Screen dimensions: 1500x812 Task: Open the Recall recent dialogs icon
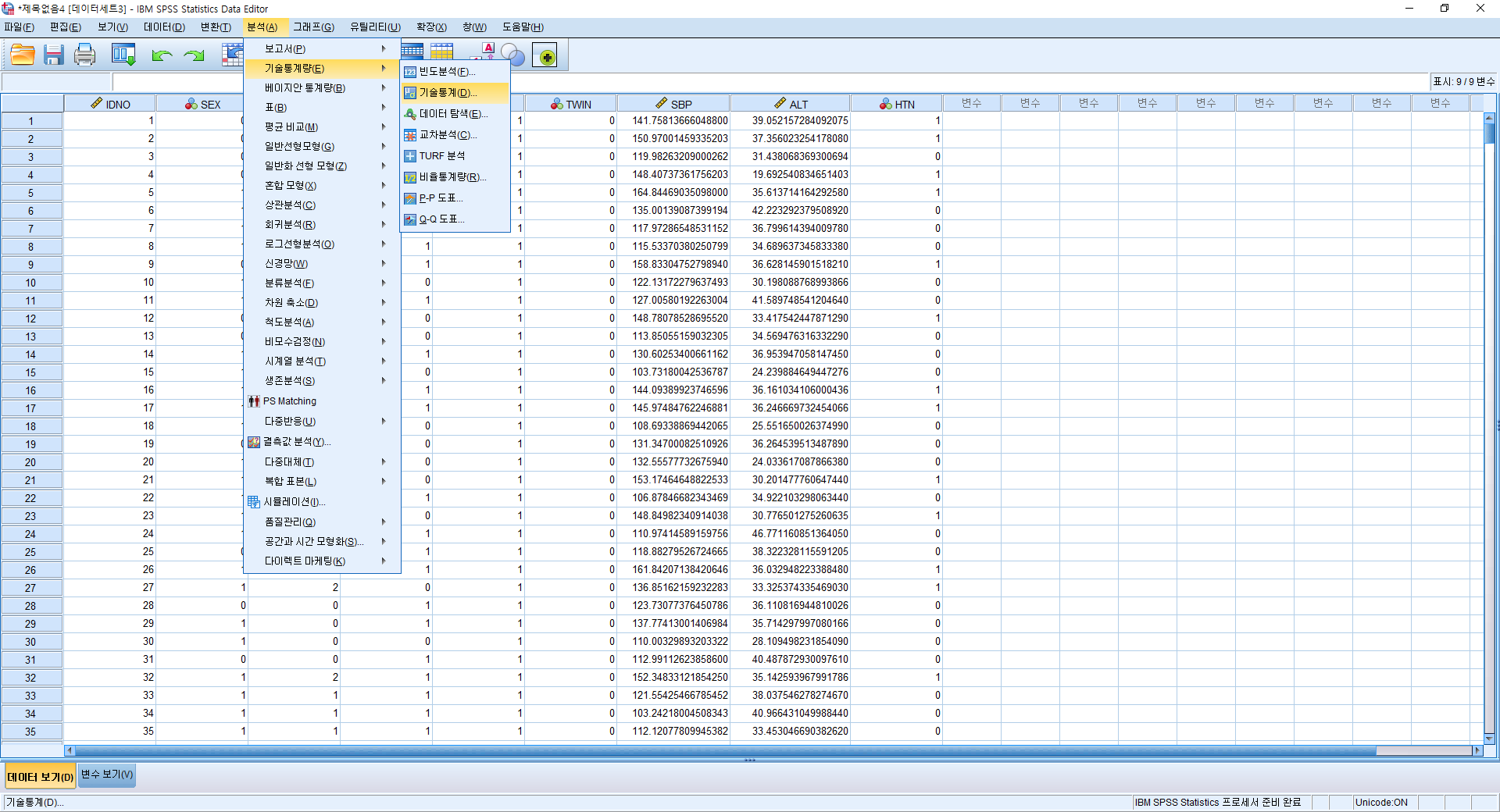[x=123, y=55]
